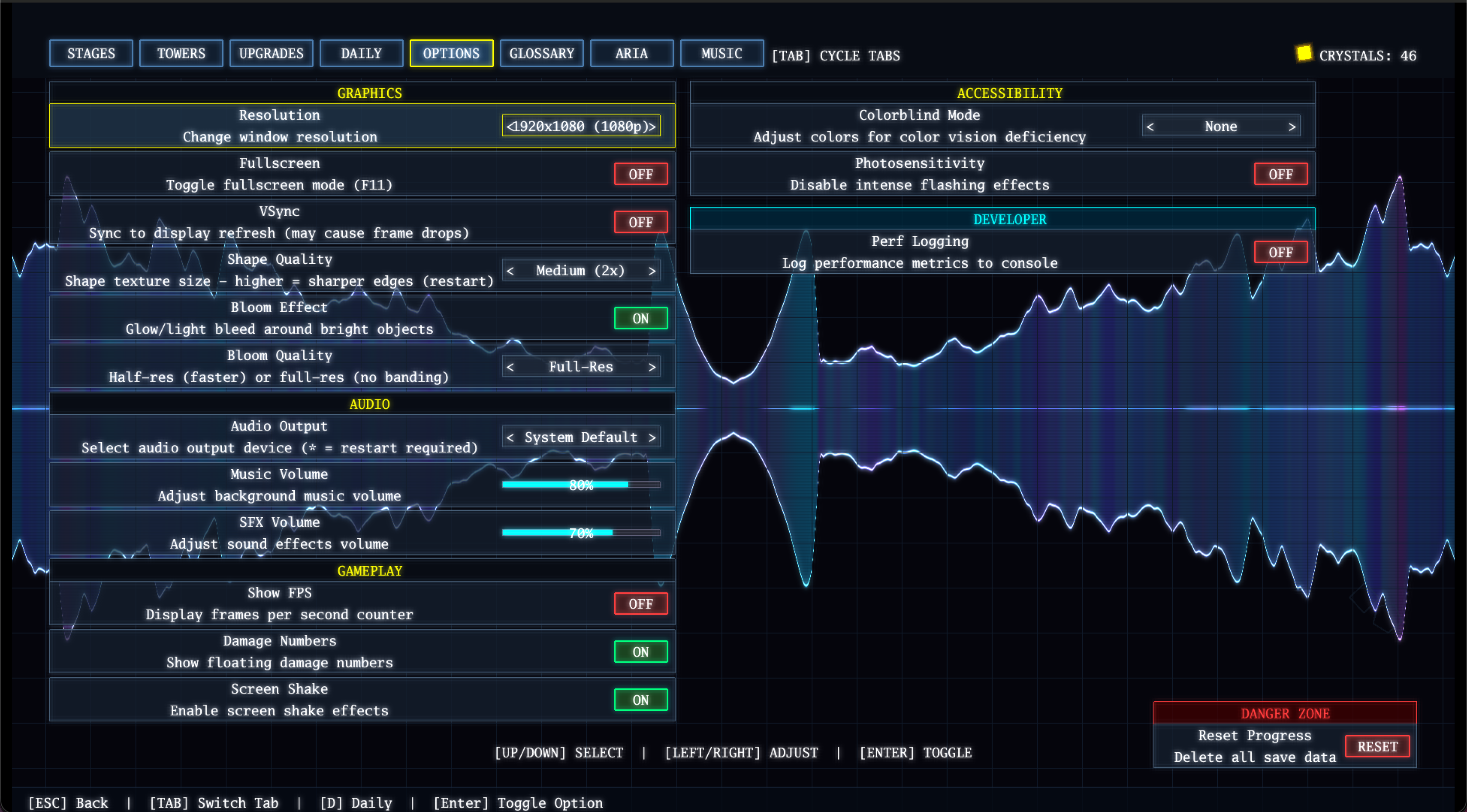
Task: Disable the Bloom Effect toggle
Action: [641, 318]
